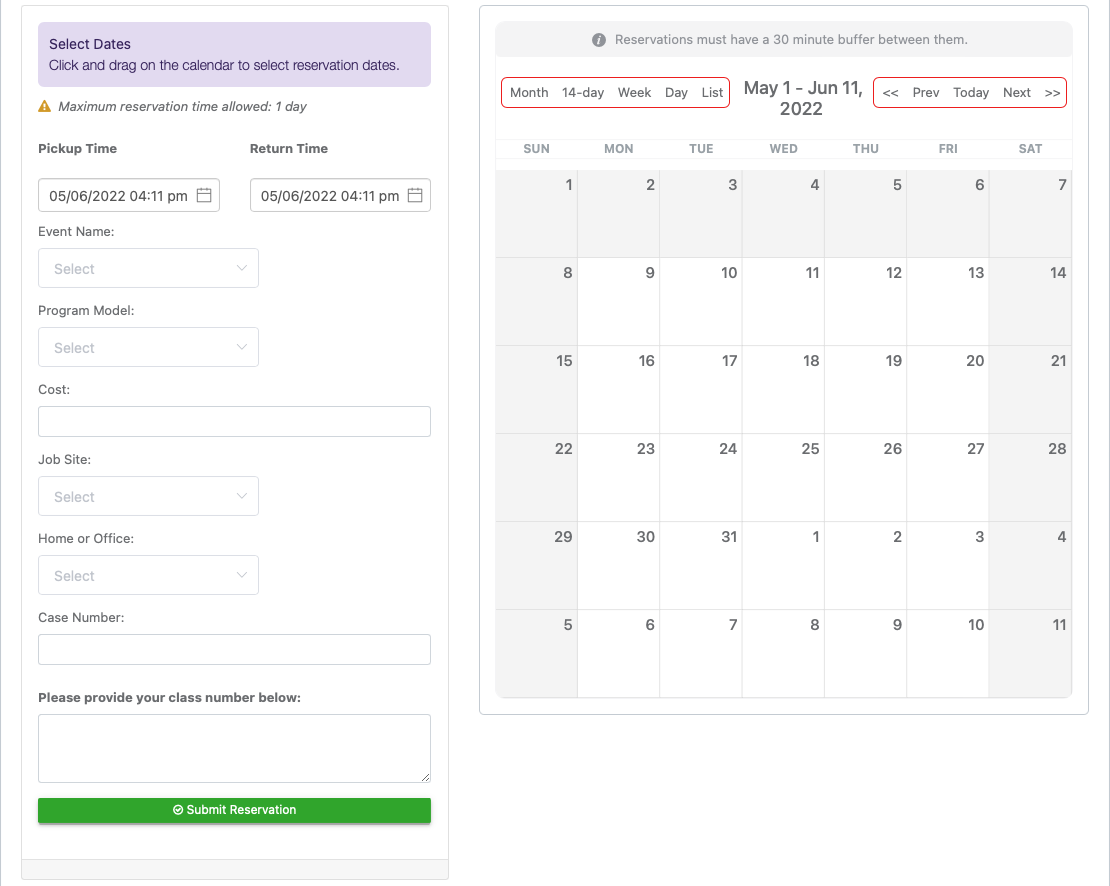Click Prev to view earlier dates
Screen dimensions: 1110x886
925,92
